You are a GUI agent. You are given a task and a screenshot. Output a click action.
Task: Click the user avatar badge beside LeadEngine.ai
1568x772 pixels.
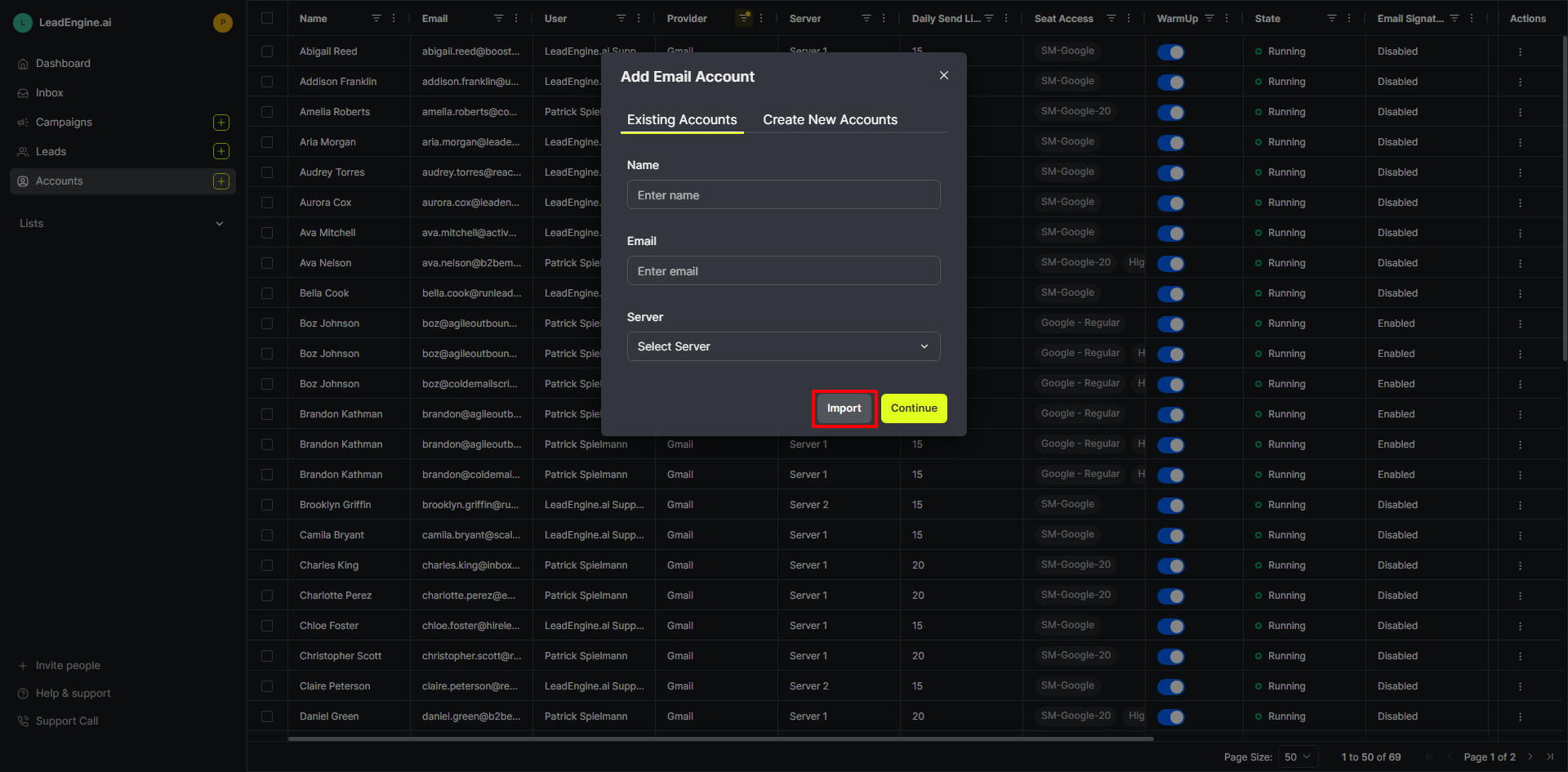[222, 23]
